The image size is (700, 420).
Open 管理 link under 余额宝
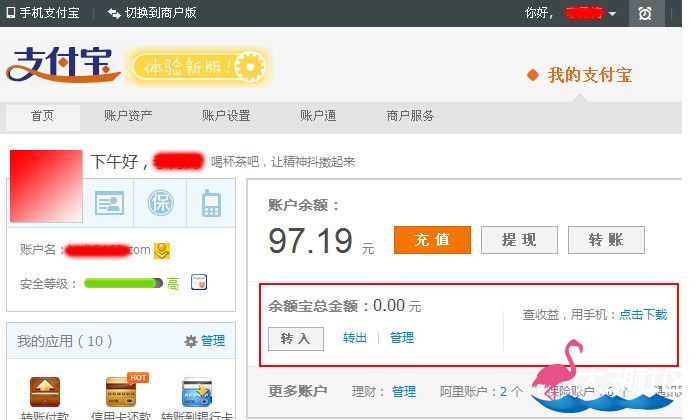402,338
